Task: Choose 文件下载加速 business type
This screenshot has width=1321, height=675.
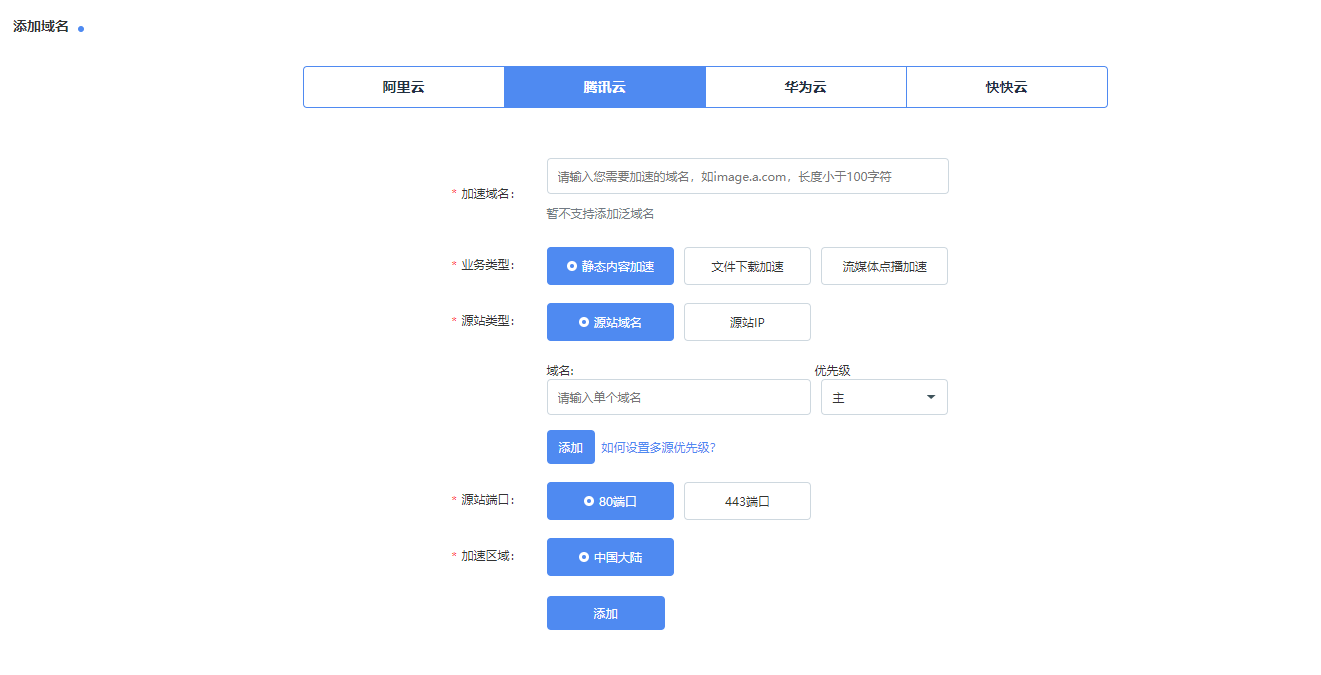Action: [x=747, y=266]
